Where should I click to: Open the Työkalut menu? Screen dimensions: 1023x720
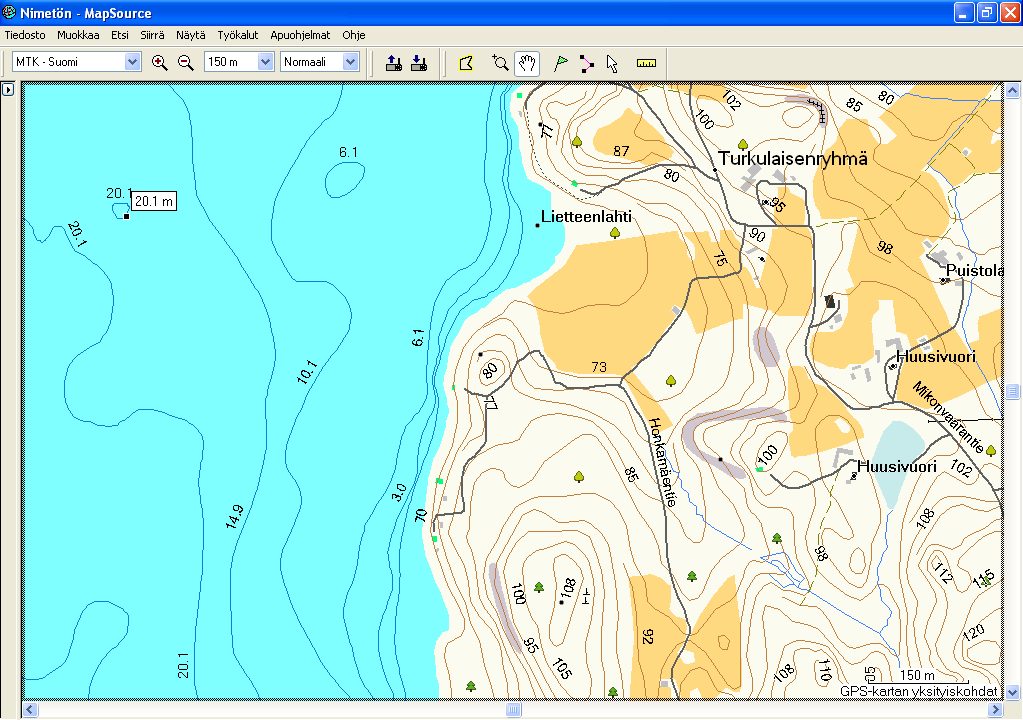pos(237,35)
